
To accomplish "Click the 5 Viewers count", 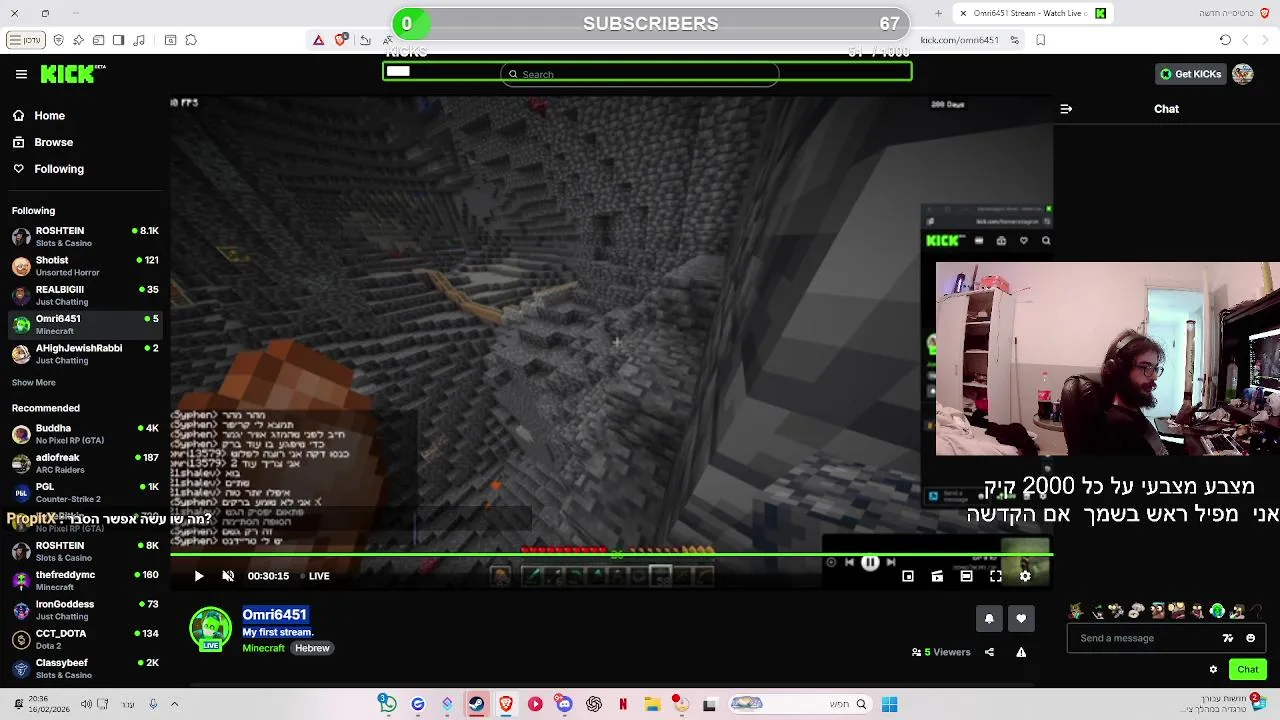I will point(941,652).
